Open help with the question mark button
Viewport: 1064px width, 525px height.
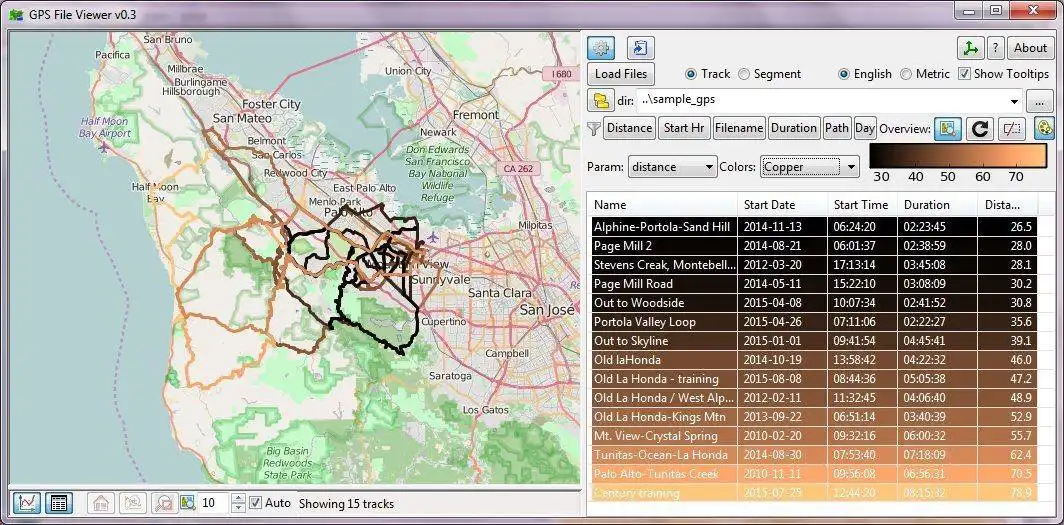click(995, 48)
